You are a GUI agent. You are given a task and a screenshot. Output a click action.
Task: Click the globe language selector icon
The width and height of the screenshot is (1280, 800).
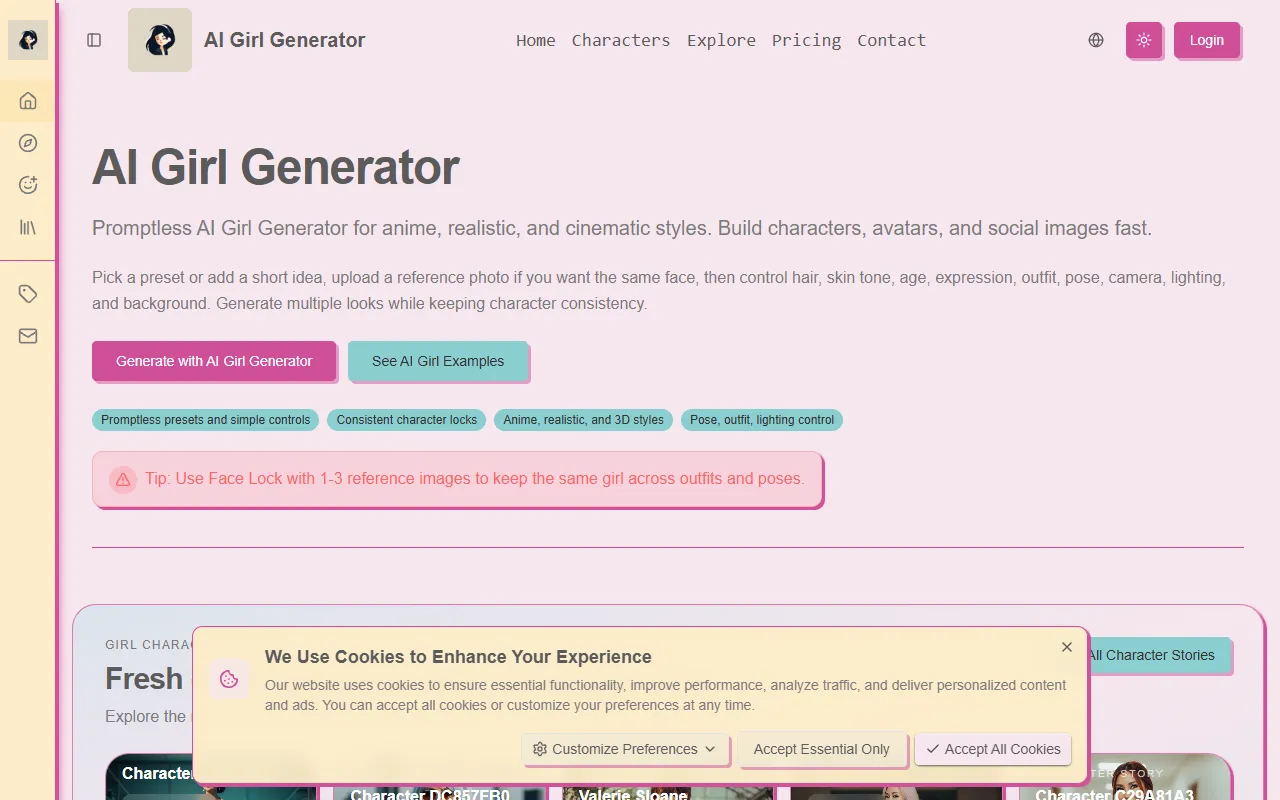coord(1096,40)
